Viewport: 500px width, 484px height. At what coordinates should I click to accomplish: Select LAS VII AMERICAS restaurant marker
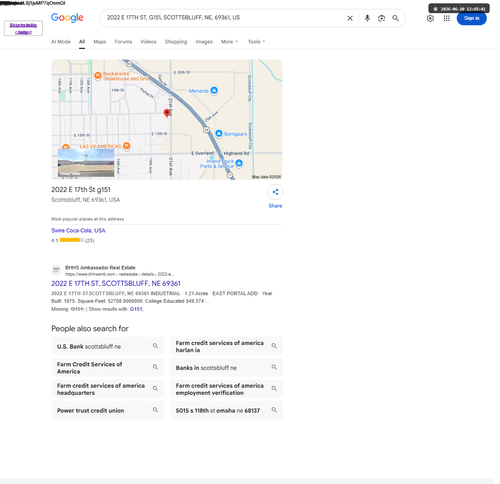[126, 146]
